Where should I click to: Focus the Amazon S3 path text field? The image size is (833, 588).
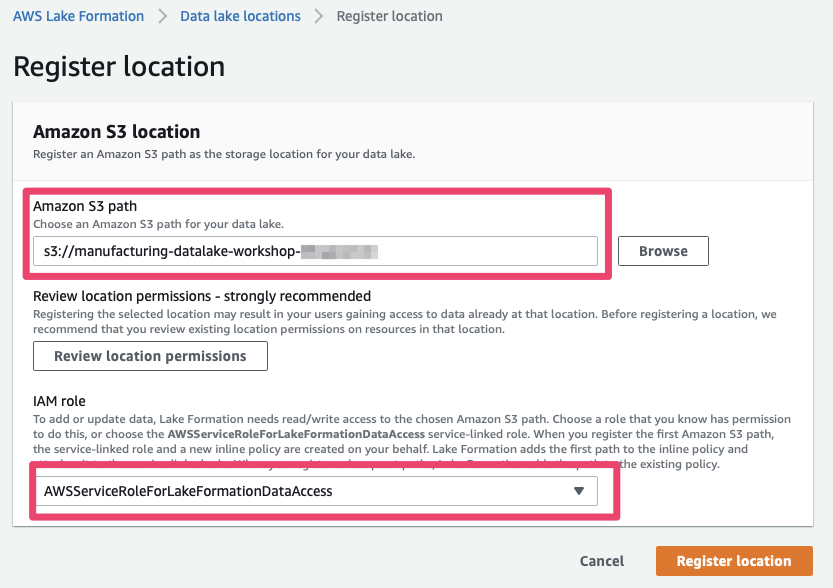pos(315,252)
